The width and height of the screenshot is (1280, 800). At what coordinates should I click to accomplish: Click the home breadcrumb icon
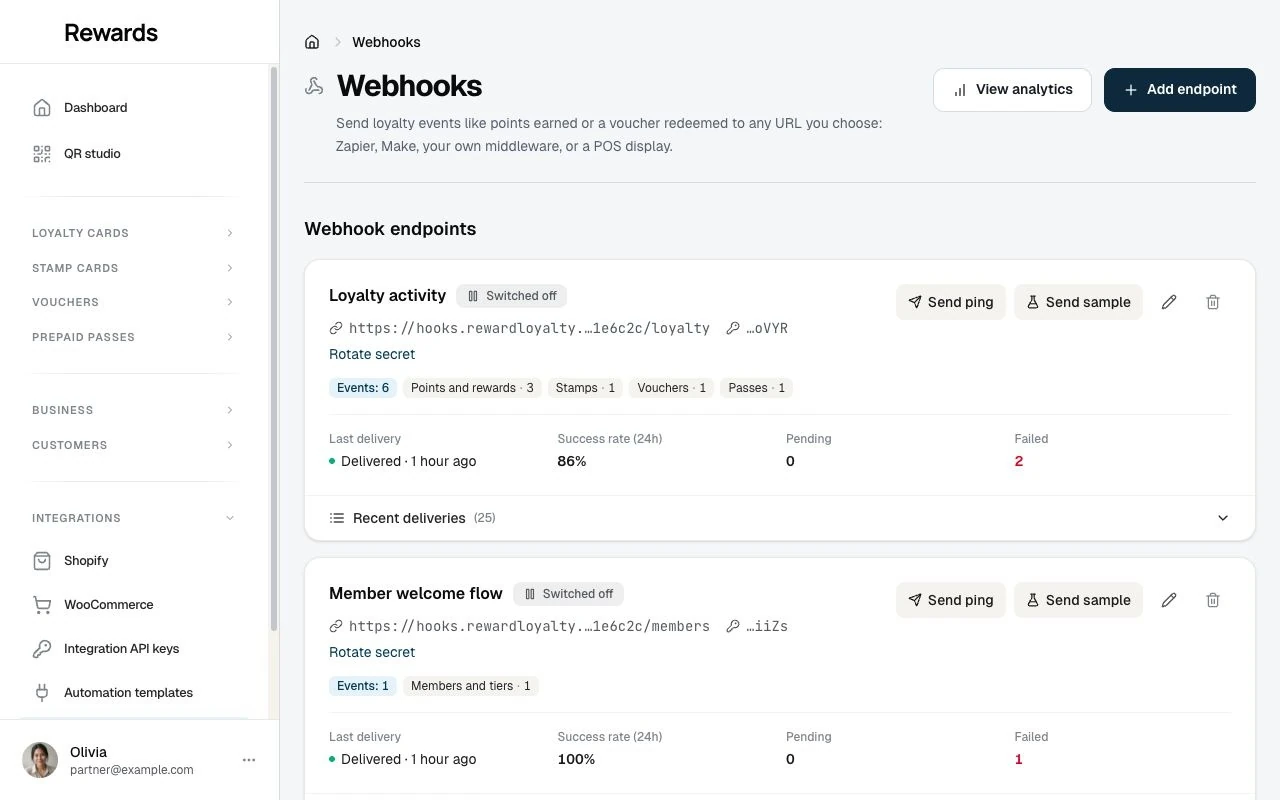click(x=312, y=42)
